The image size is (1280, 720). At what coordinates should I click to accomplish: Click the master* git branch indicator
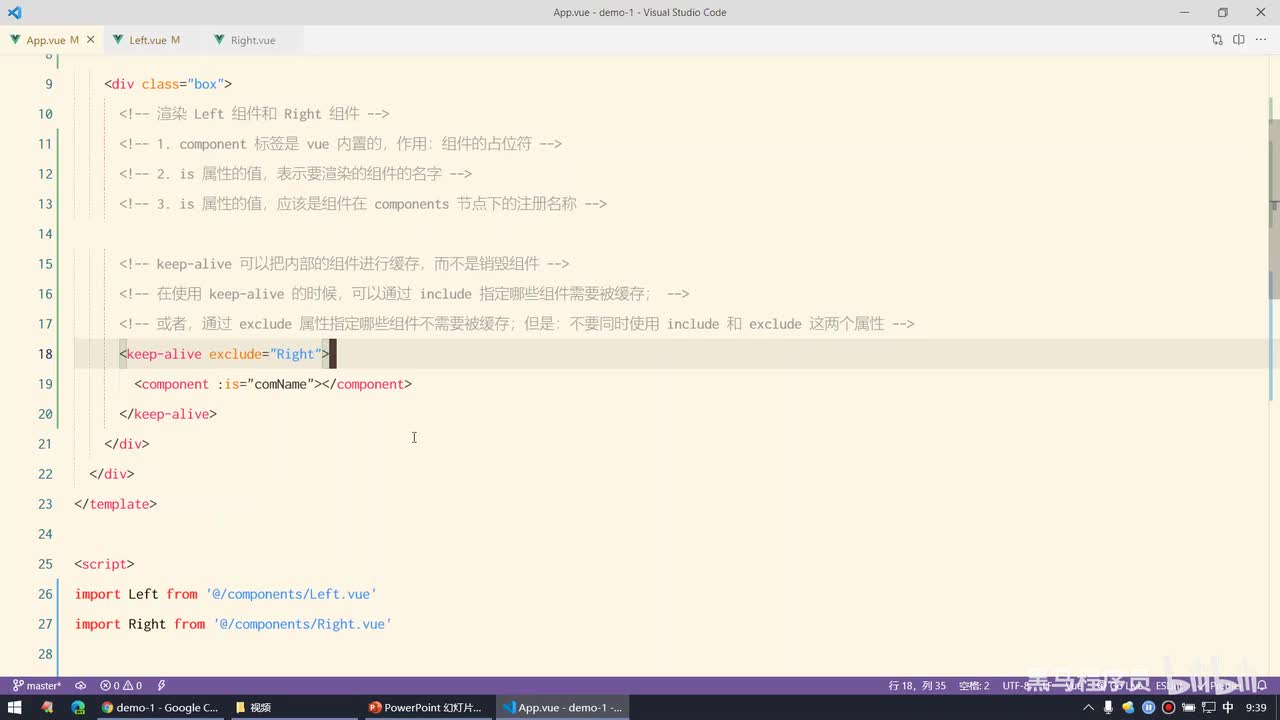[37, 686]
